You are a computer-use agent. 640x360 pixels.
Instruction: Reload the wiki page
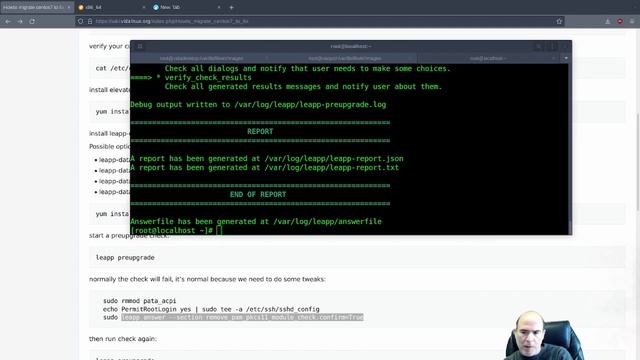pyautogui.click(x=32, y=21)
